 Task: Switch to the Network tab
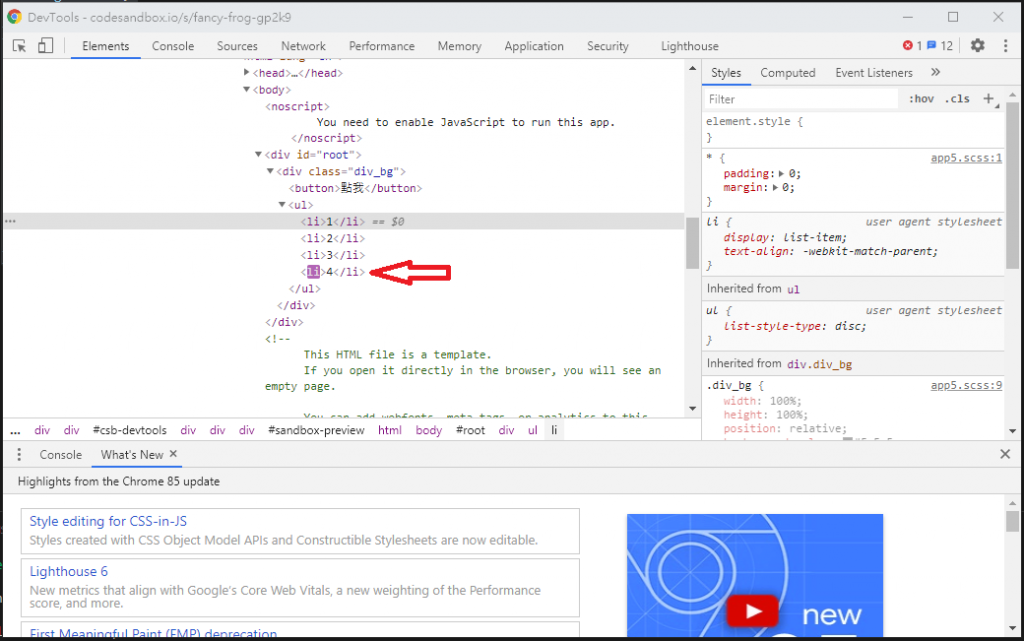pyautogui.click(x=303, y=46)
